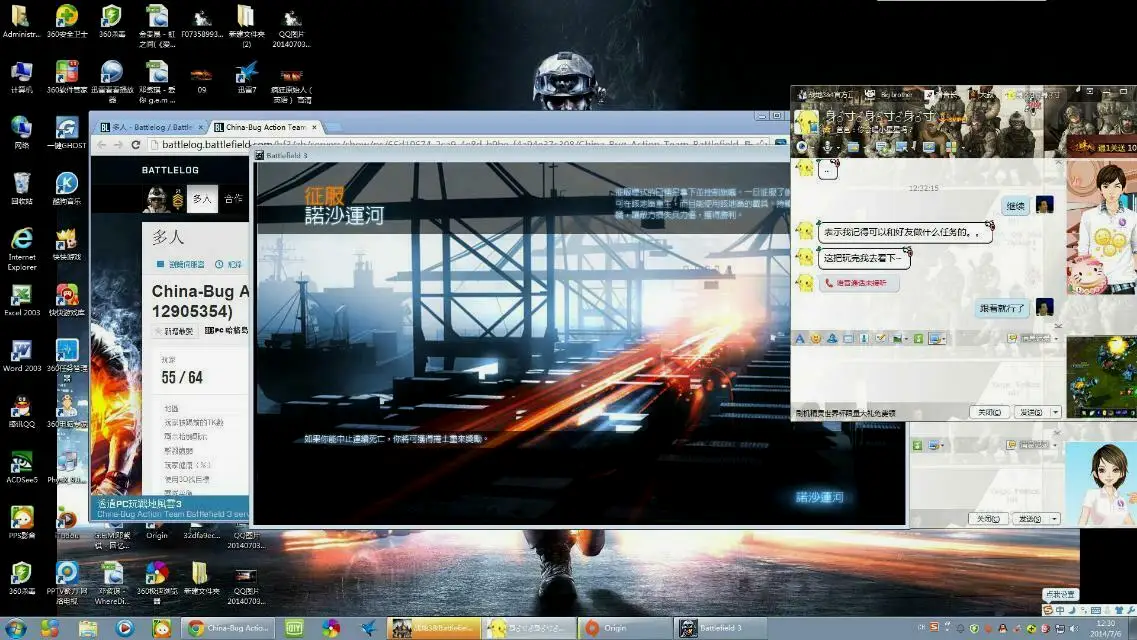Click 关闭 in the rear QQ chat window
1137x640 pixels.
click(988, 519)
